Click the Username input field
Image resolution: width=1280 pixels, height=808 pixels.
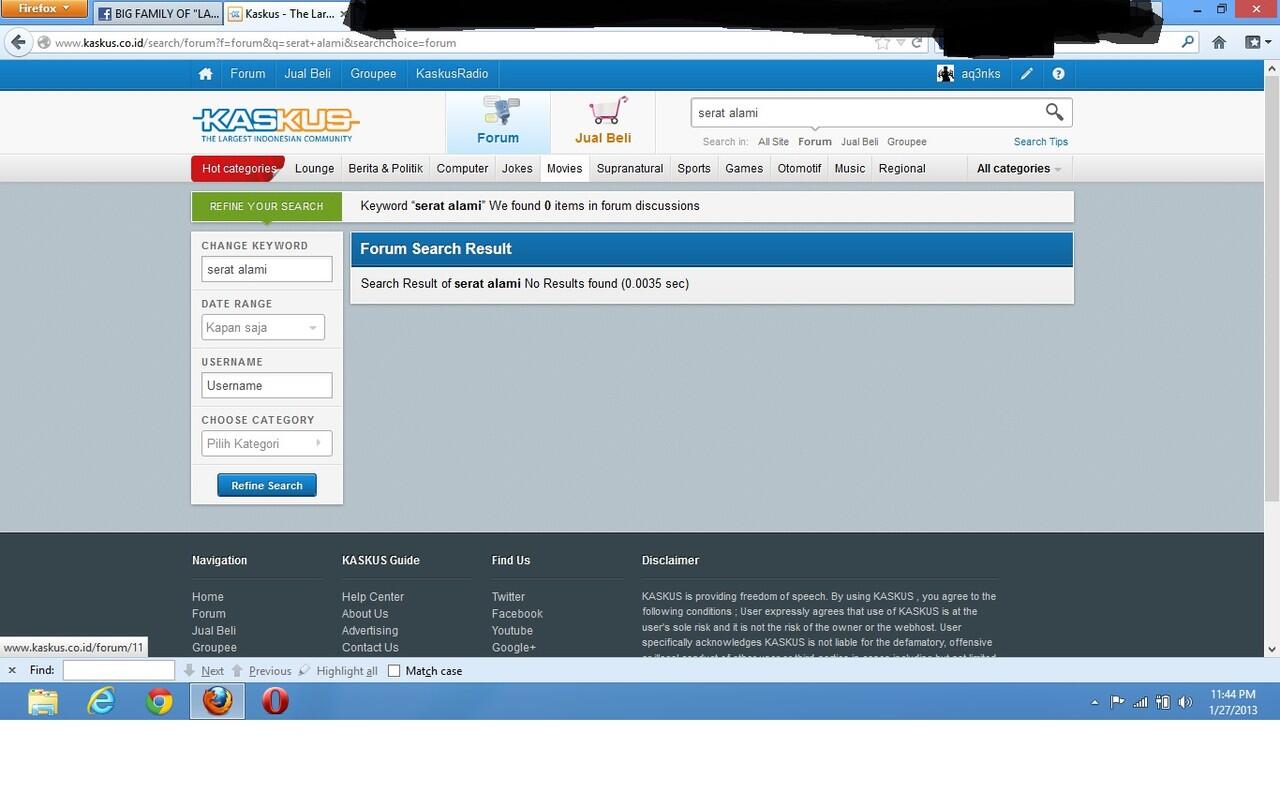pyautogui.click(x=267, y=386)
